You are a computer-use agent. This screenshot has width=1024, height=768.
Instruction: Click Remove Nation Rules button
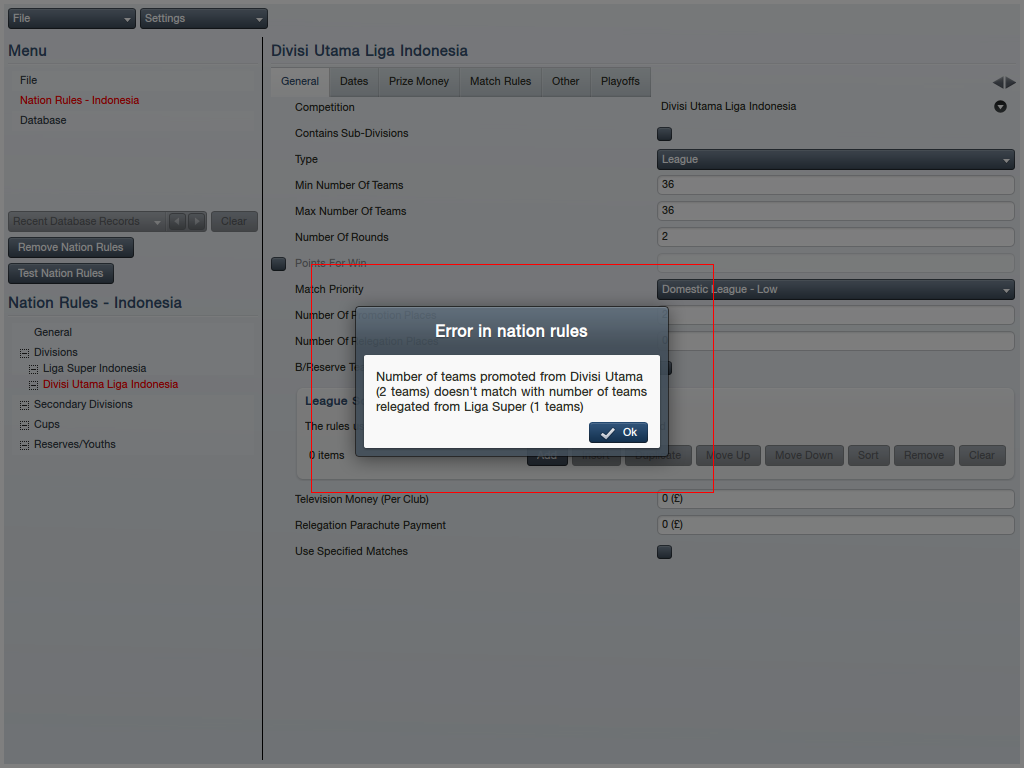[x=71, y=248]
